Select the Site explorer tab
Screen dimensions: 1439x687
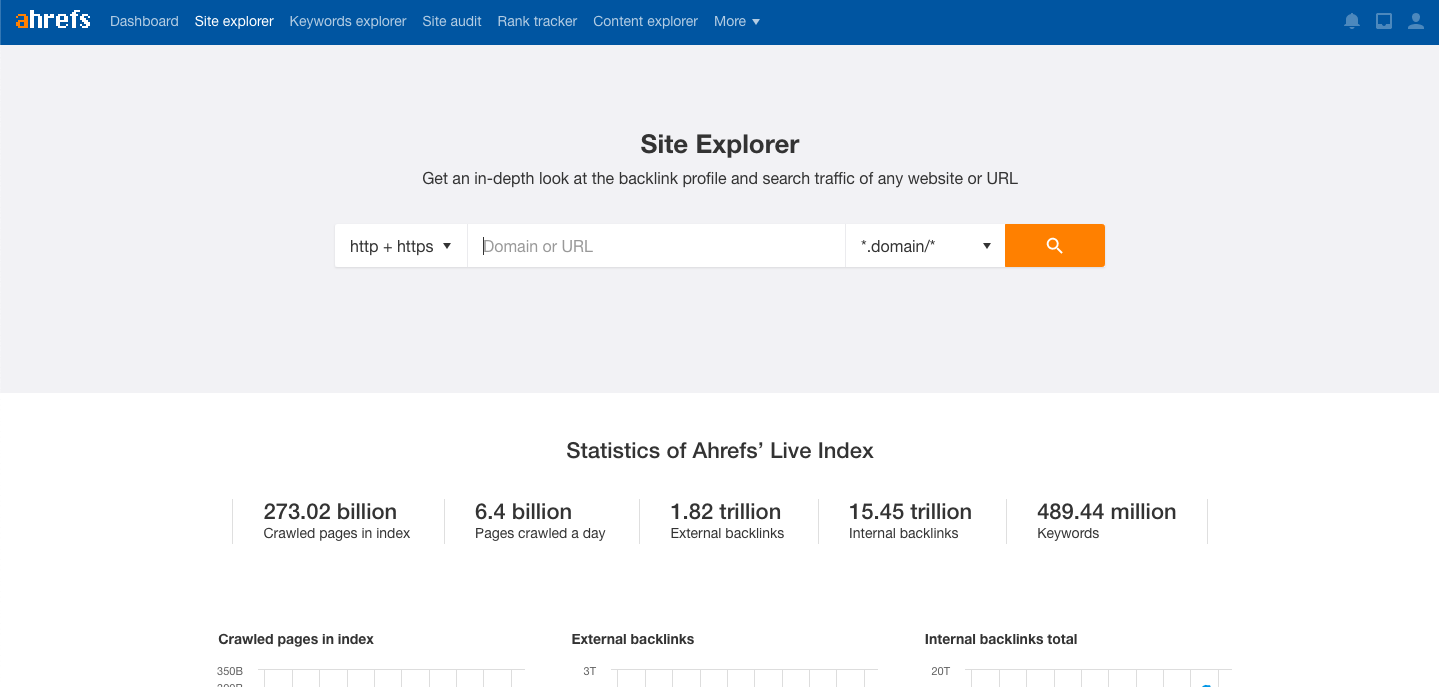coord(233,21)
